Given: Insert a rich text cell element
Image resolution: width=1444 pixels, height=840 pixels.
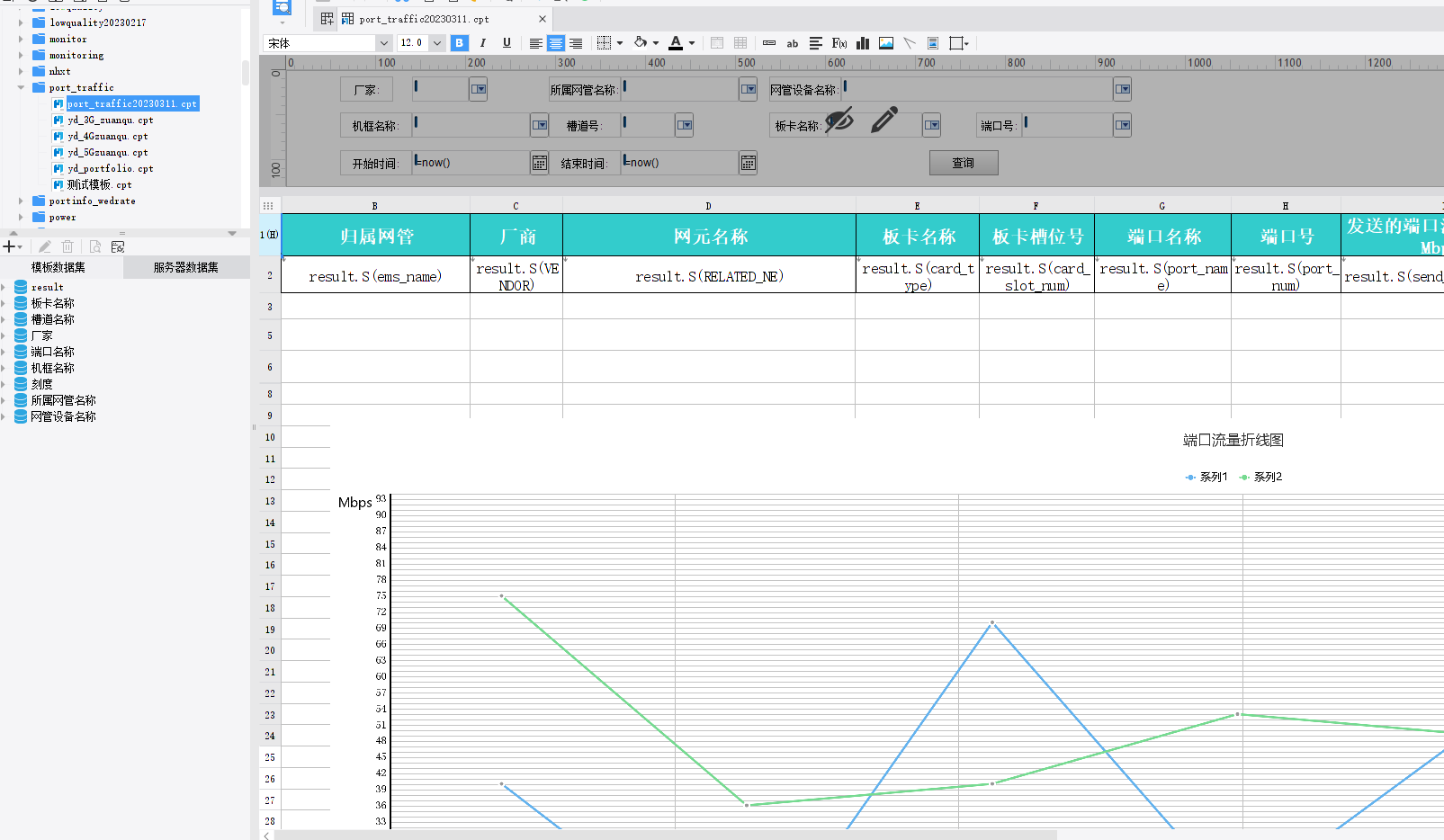Looking at the screenshot, I should click(816, 43).
